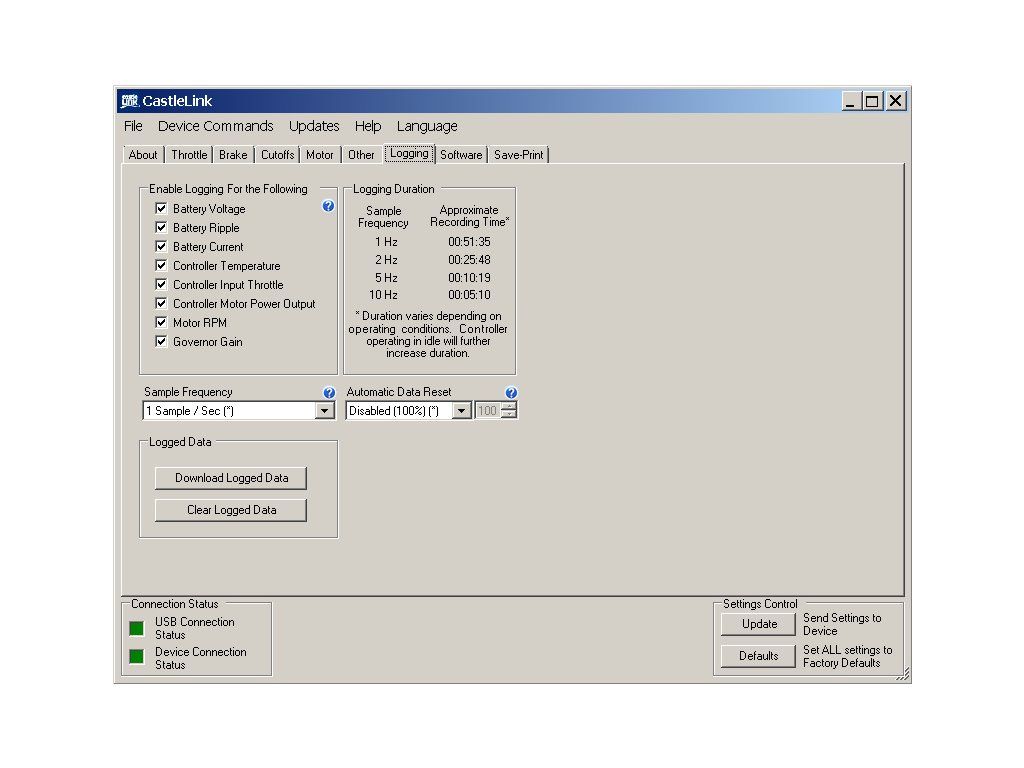Click the data reset percentage spinner arrows
The image size is (1024, 768).
[x=509, y=411]
